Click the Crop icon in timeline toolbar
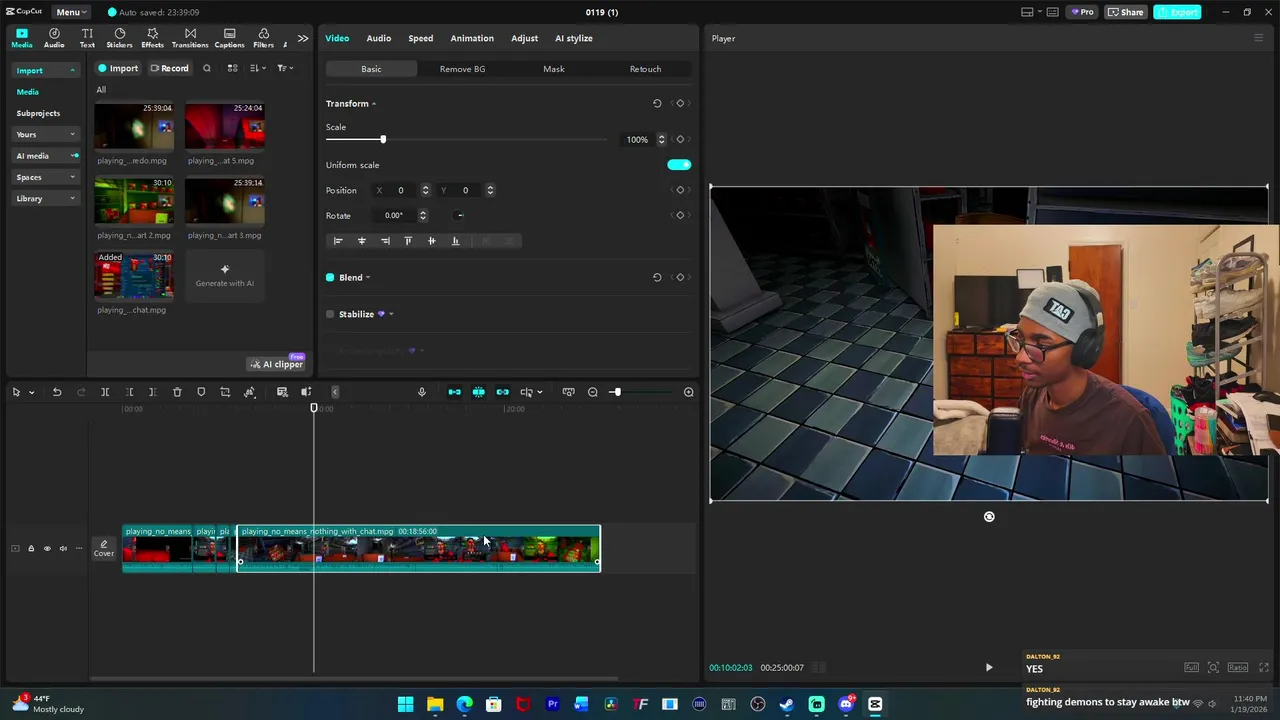The image size is (1280, 720). click(225, 392)
